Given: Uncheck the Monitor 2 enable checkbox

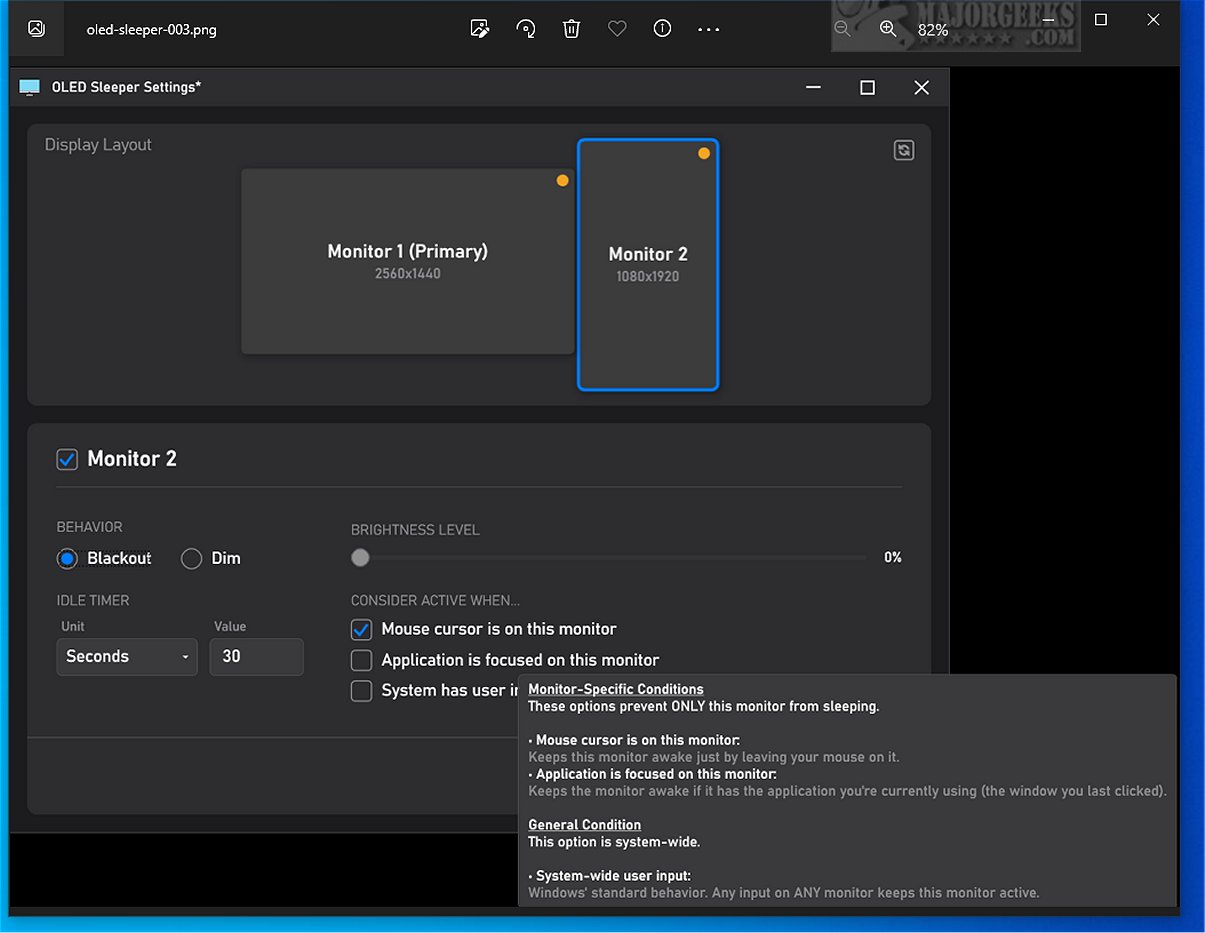Looking at the screenshot, I should click(67, 459).
